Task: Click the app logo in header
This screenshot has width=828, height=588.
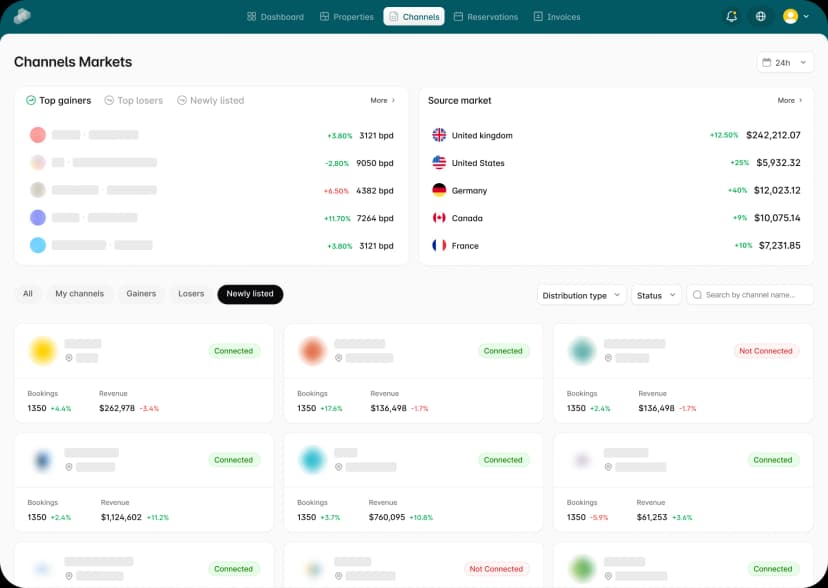Action: [x=22, y=16]
